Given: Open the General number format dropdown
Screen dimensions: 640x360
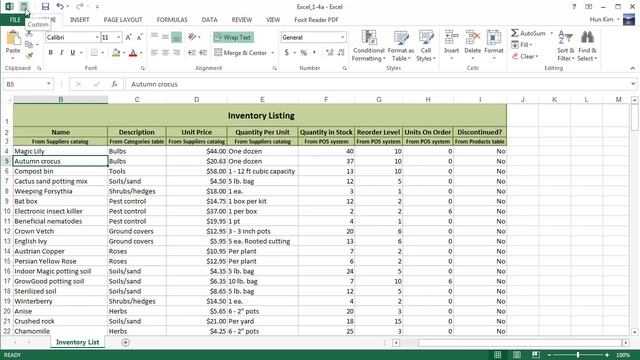Looking at the screenshot, I should pos(342,37).
